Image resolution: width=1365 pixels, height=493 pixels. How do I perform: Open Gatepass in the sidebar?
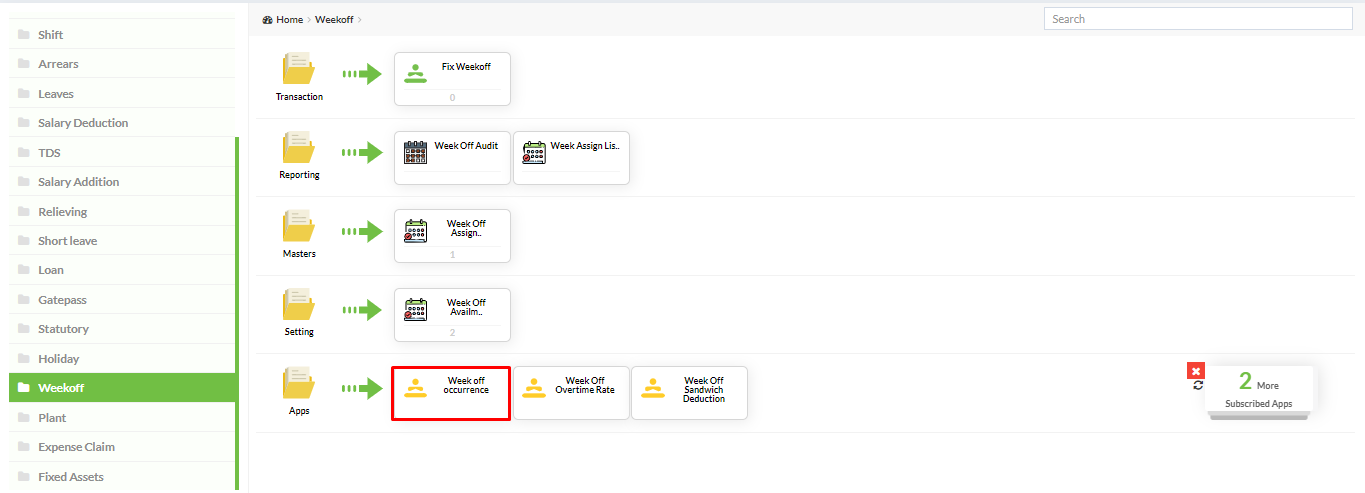click(122, 300)
